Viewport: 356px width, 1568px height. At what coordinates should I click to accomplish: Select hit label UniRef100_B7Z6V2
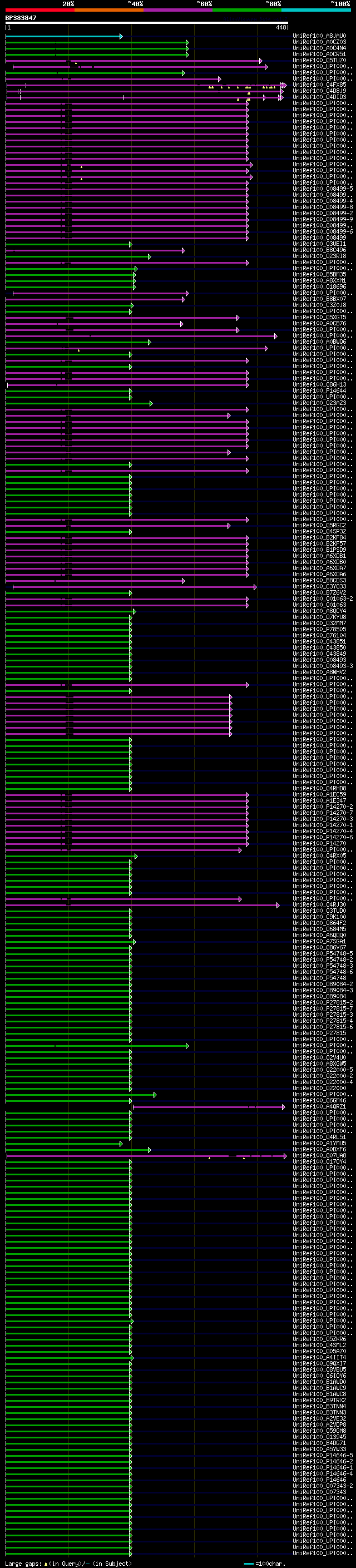coord(319,593)
